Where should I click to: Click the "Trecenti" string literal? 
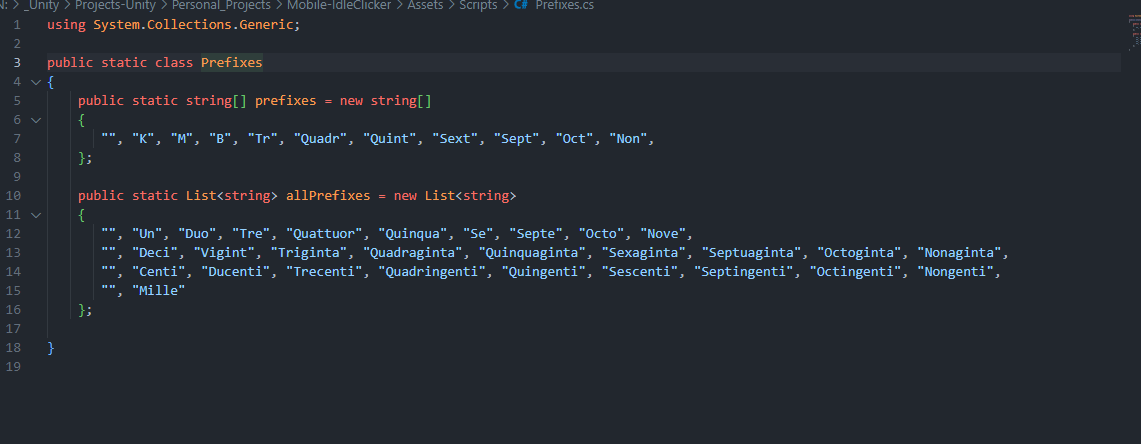pos(324,271)
